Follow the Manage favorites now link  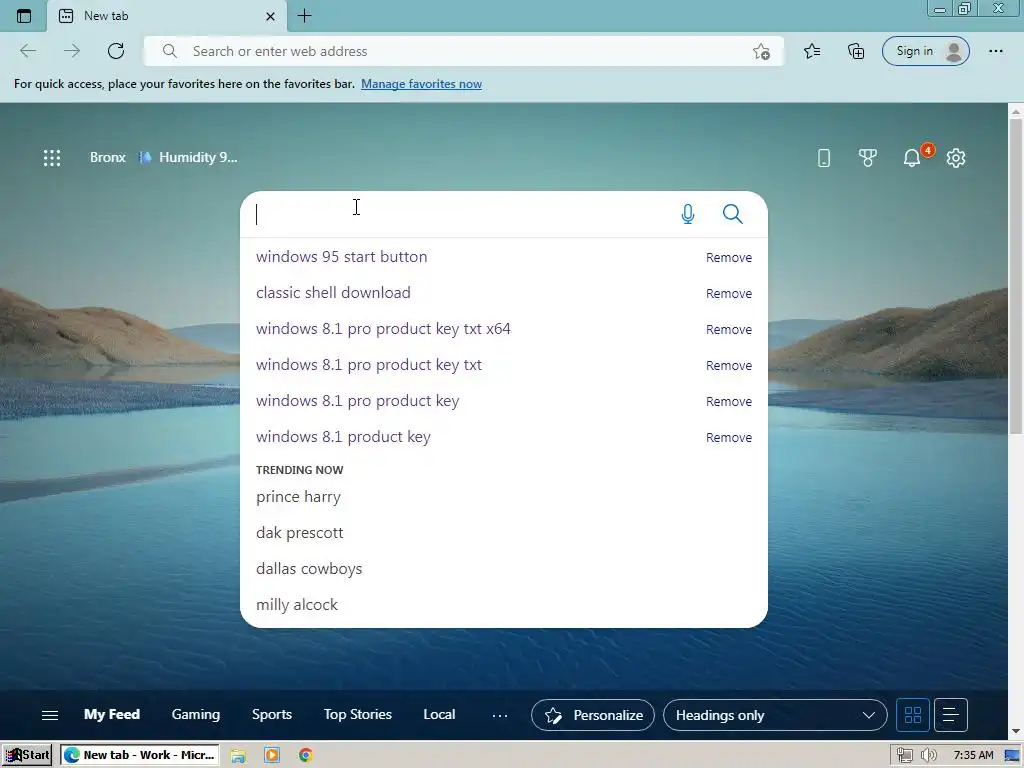[421, 84]
